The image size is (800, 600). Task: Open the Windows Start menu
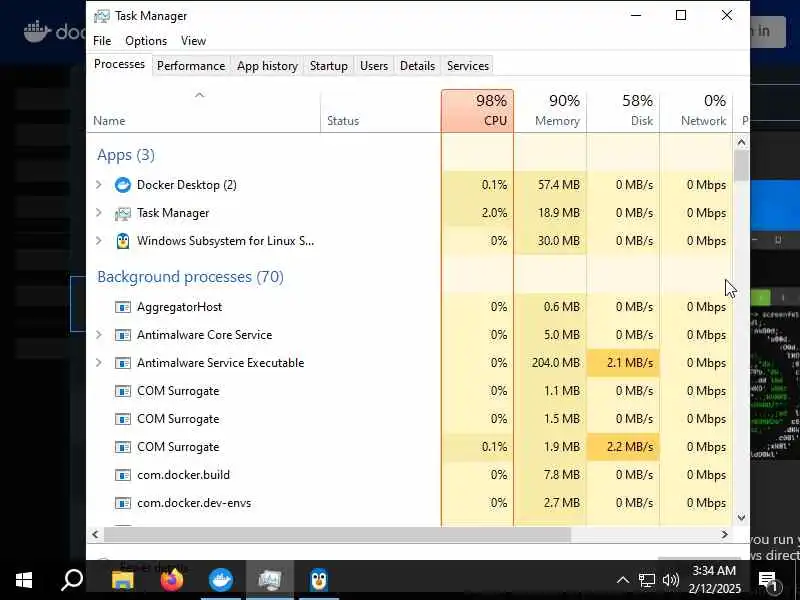click(x=24, y=580)
